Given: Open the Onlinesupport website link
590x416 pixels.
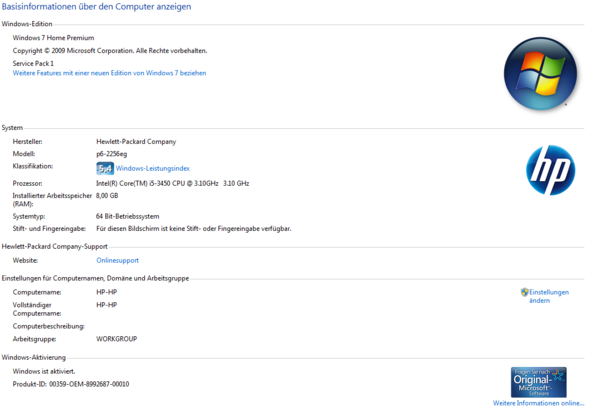Looking at the screenshot, I should pos(117,260).
